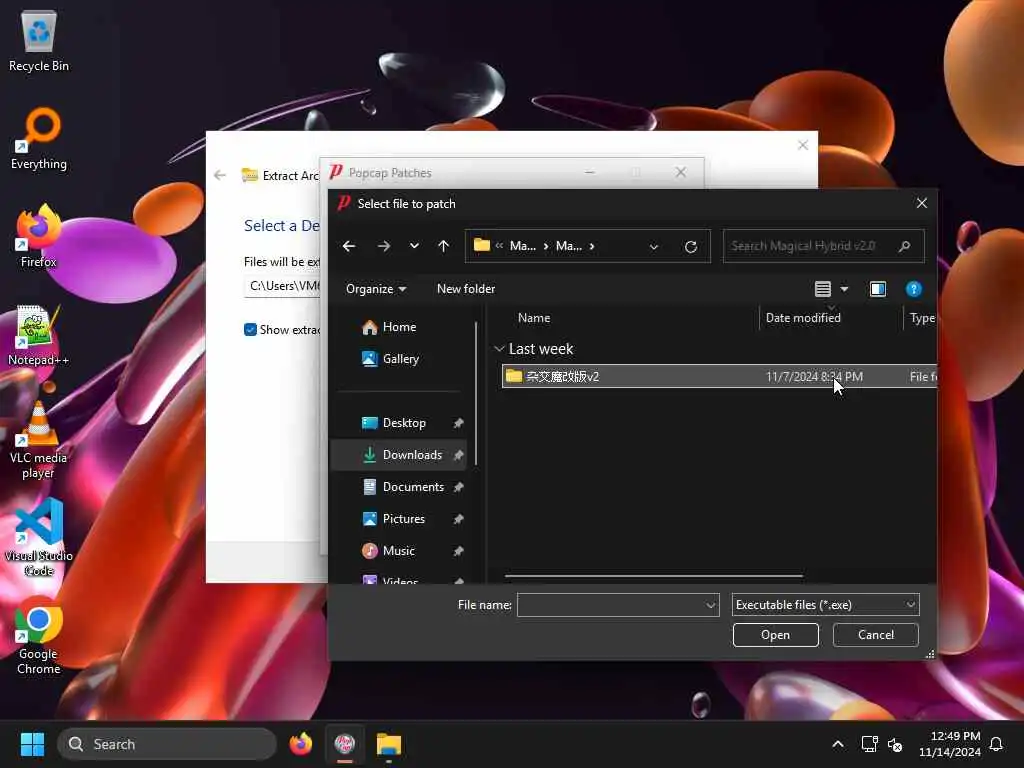Screen dimensions: 1024x768
Task: Click the search magnifier icon
Action: (x=904, y=246)
